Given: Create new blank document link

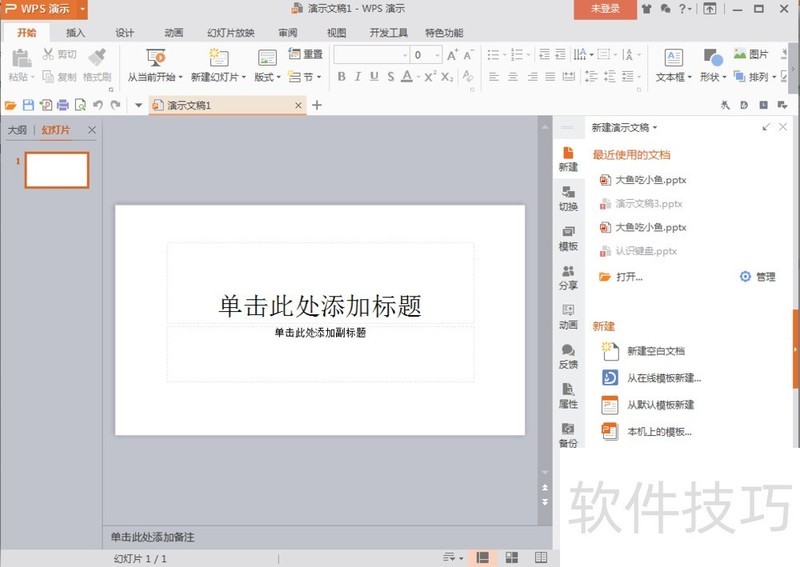Looking at the screenshot, I should pyautogui.click(x=643, y=351).
